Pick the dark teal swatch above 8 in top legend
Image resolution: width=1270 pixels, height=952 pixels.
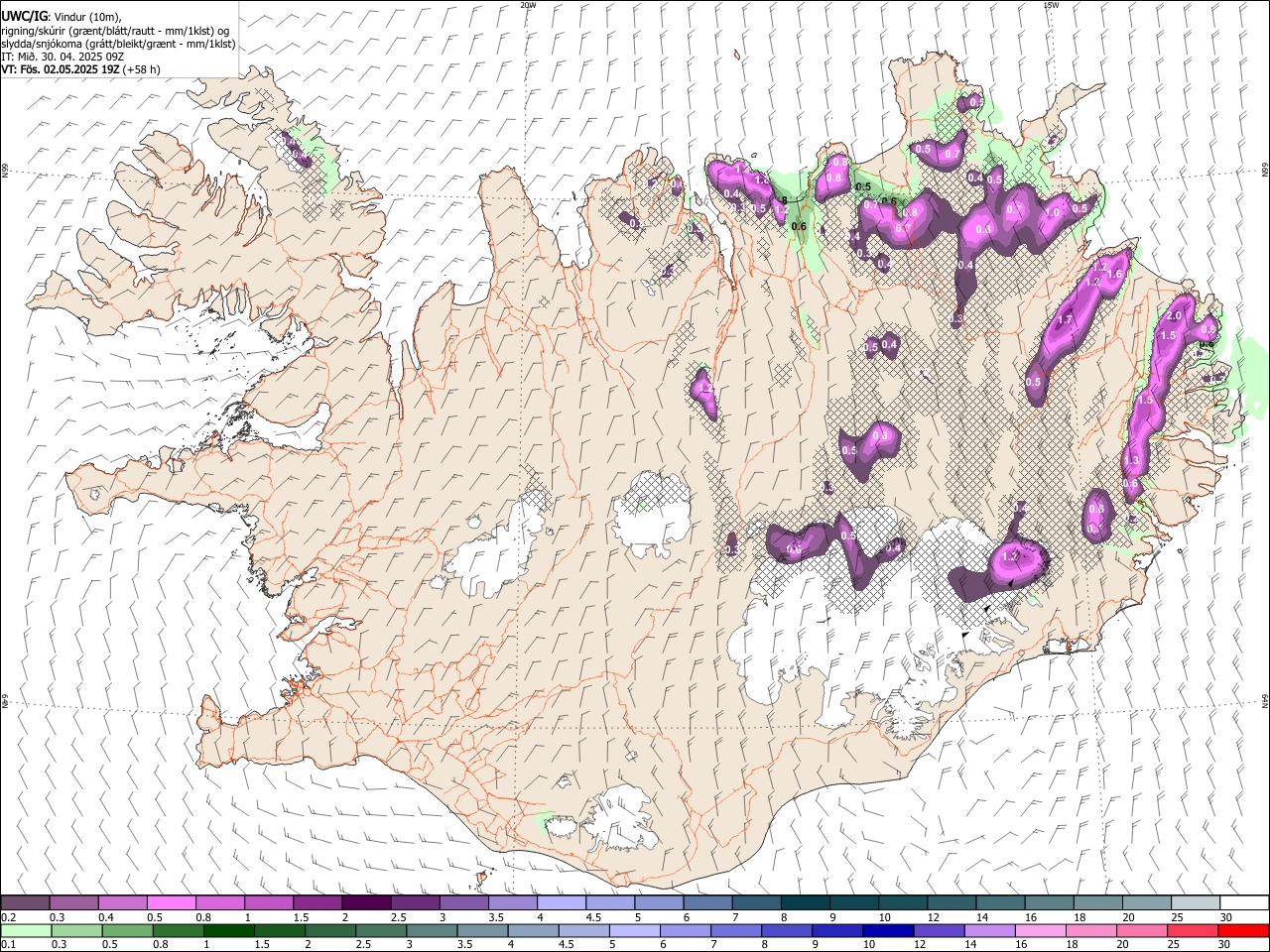tap(806, 902)
